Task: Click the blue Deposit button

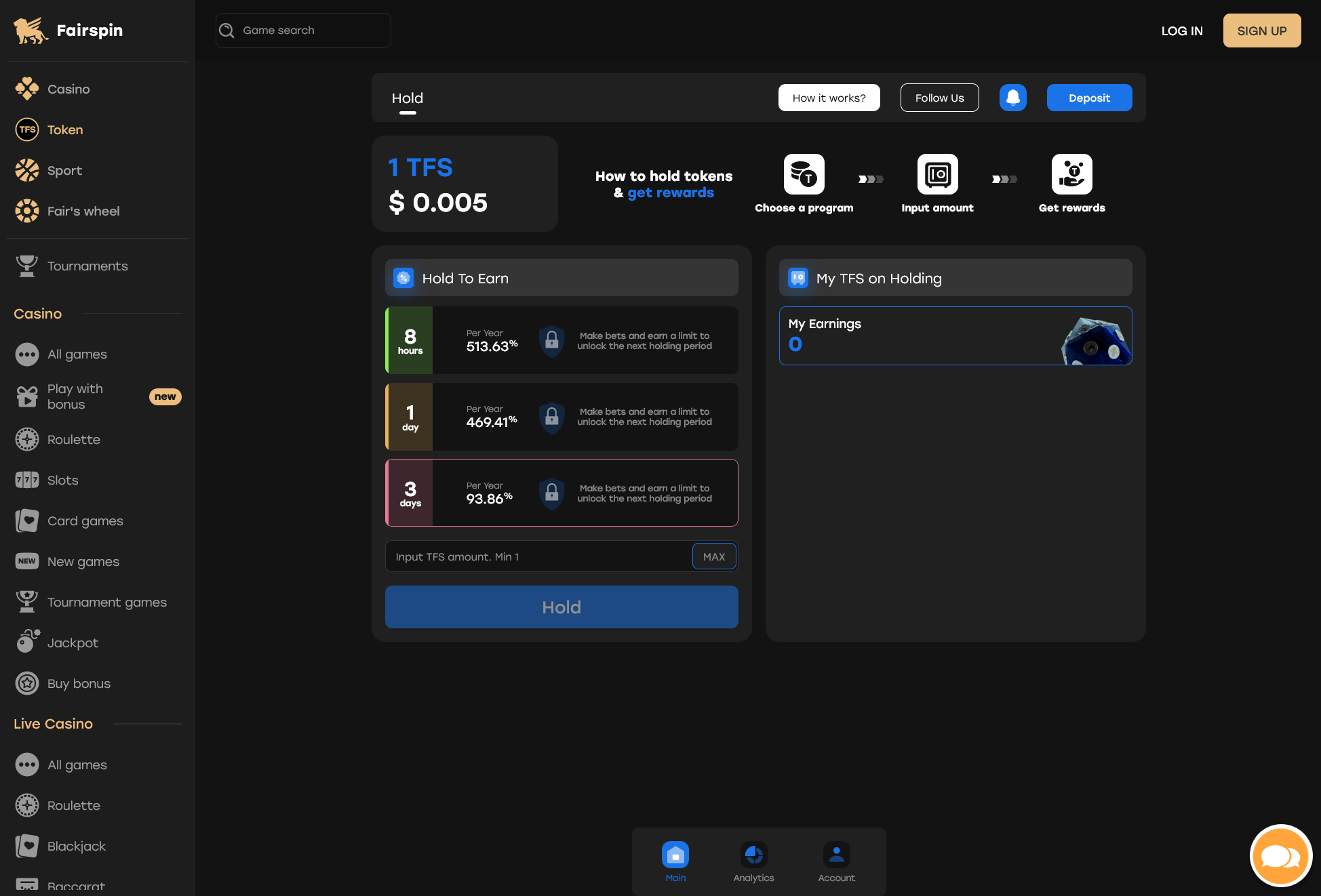Action: pyautogui.click(x=1090, y=98)
